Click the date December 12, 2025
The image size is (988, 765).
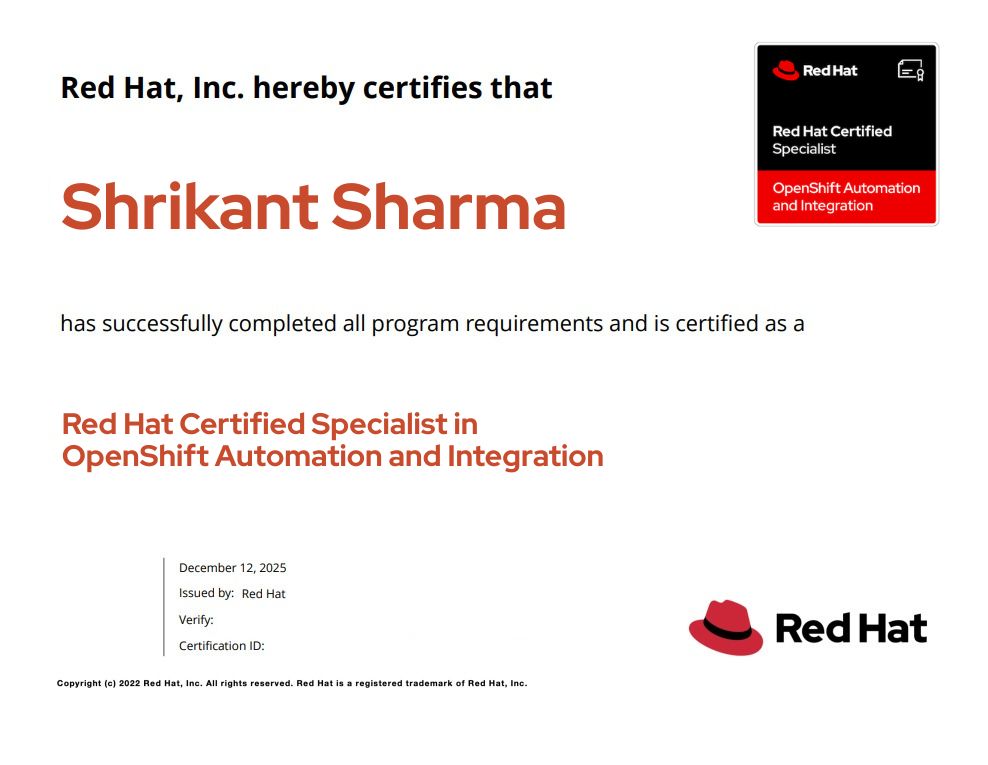coord(232,568)
